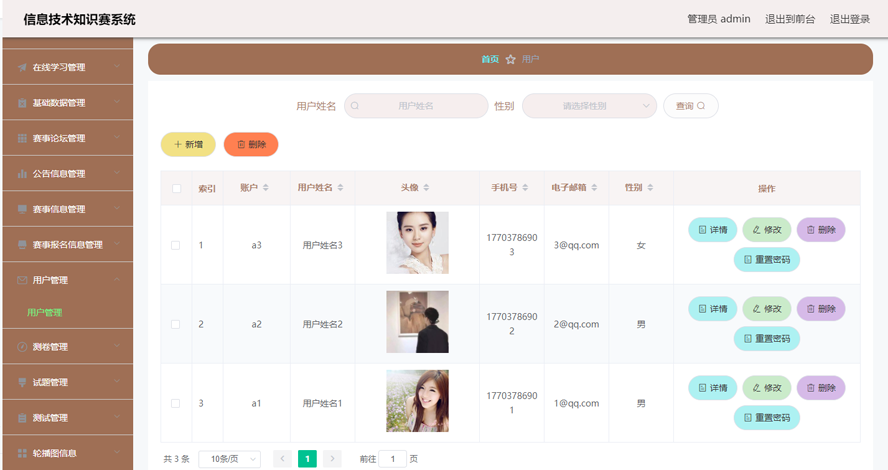Click the monitor icon beside 赛事信息管理
The height and width of the screenshot is (470, 888).
(22, 210)
